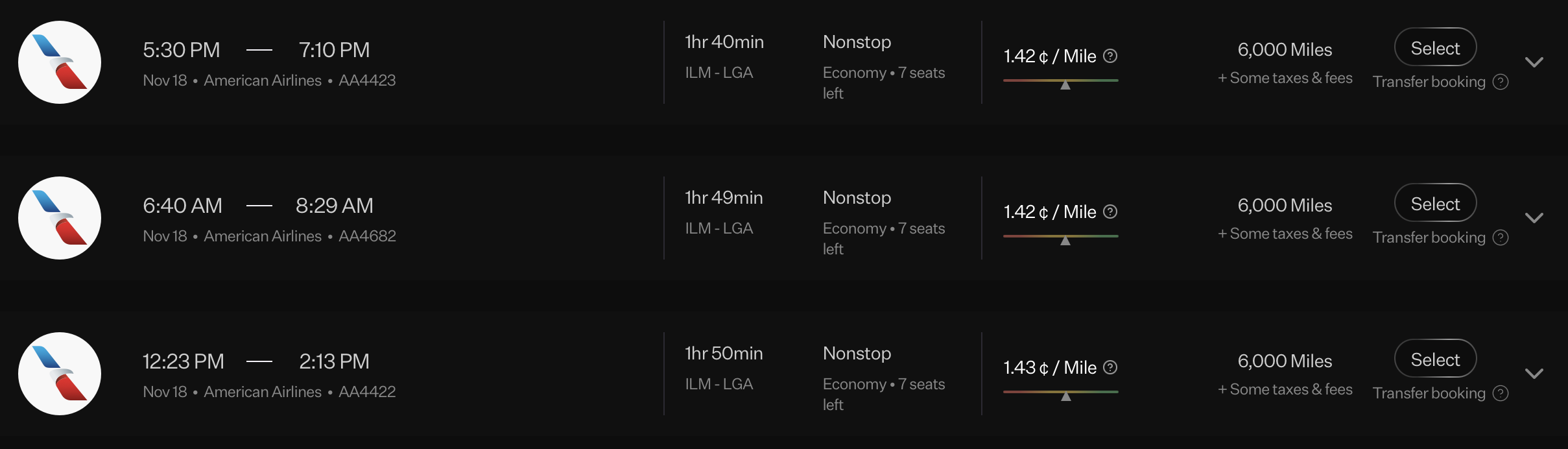Click Transfer booking under AA4682's Select button
This screenshot has height=449, width=1568.
click(1429, 237)
